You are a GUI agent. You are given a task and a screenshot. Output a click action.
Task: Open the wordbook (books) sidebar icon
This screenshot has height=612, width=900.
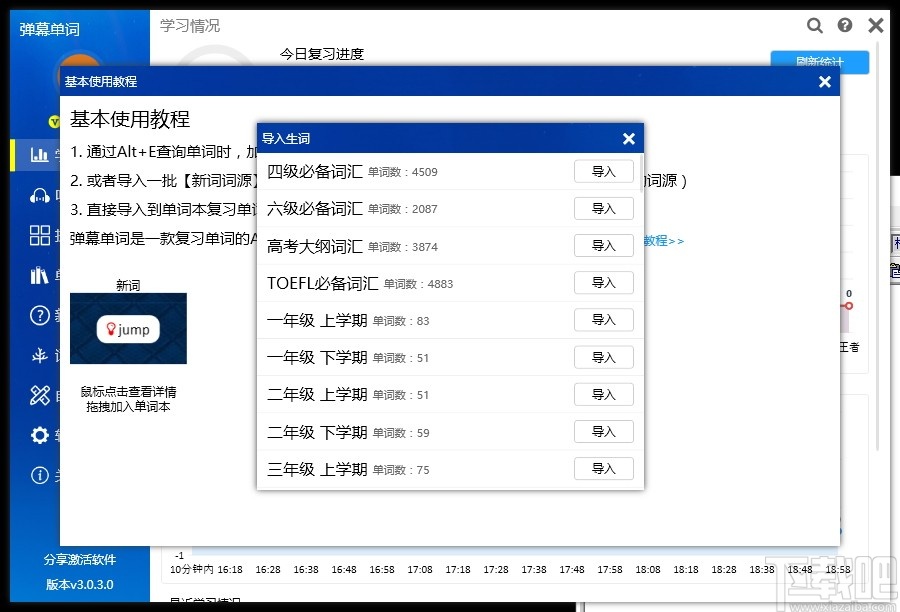pos(40,275)
